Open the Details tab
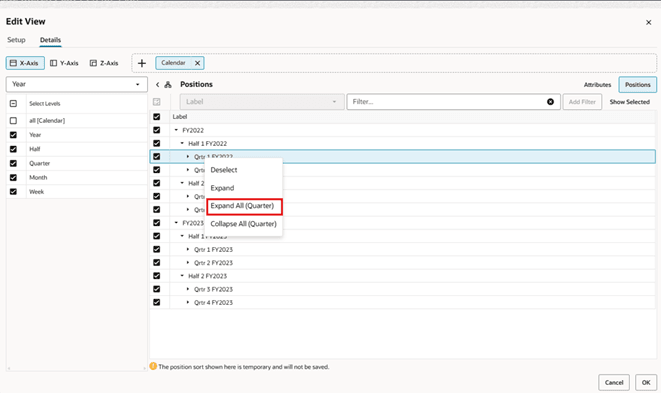Image resolution: width=661 pixels, height=393 pixels. (50, 40)
